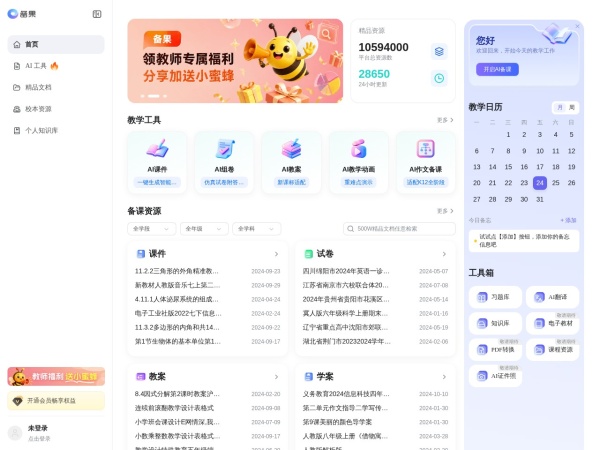600x450 pixels.
Task: Select day 24 in the calendar
Action: click(x=540, y=183)
